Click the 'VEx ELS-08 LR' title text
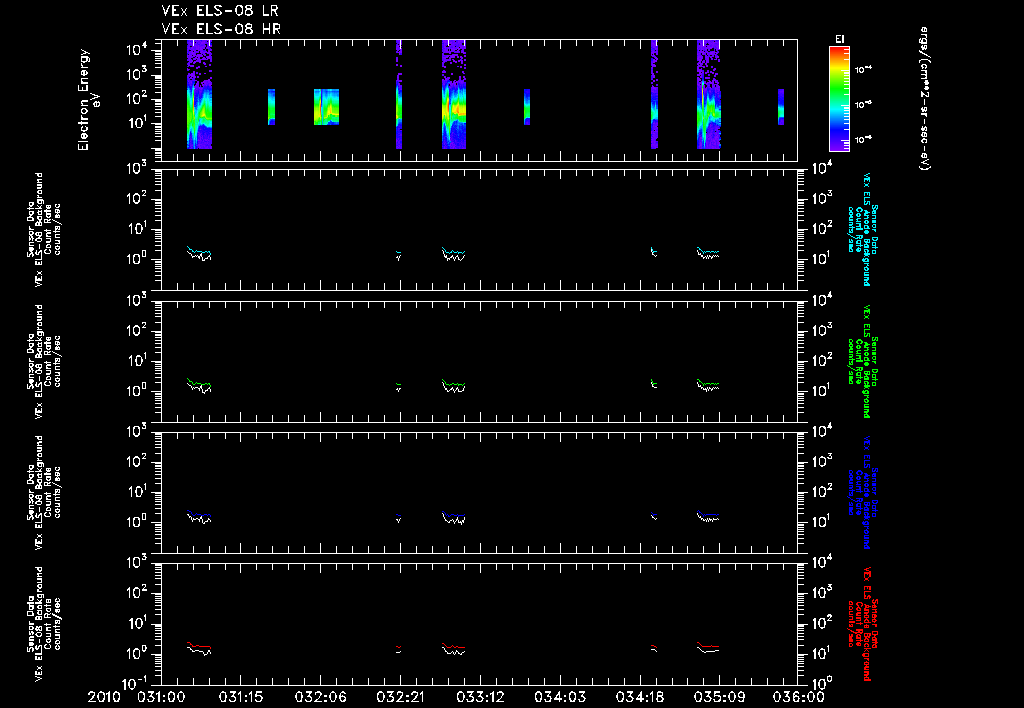This screenshot has height=708, width=1024. pos(220,11)
